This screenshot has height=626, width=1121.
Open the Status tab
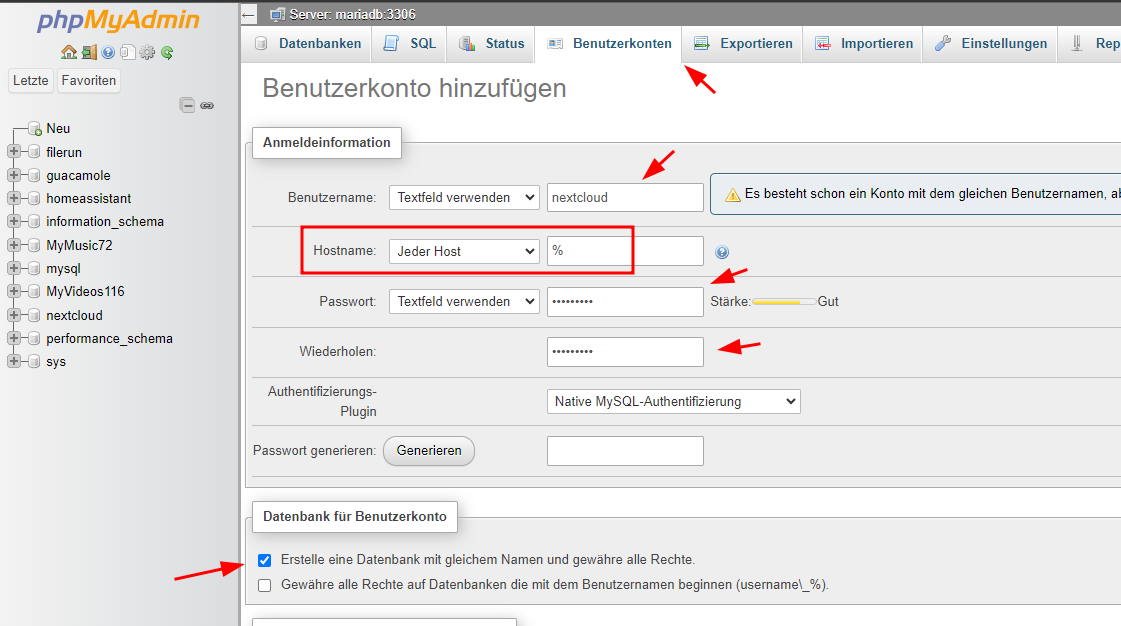tap(491, 44)
